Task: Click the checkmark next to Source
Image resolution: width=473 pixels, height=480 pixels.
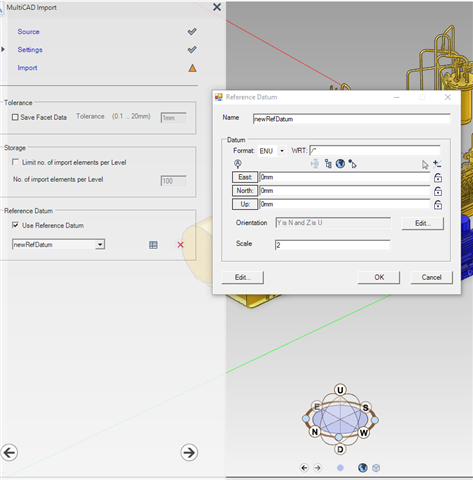Action: pyautogui.click(x=192, y=32)
